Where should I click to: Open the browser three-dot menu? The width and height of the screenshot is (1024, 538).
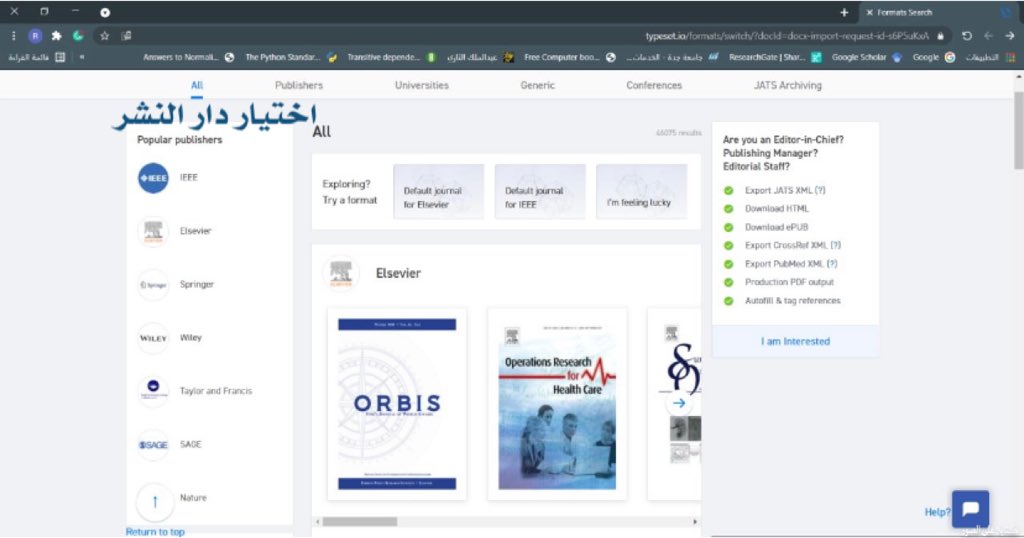coord(13,36)
